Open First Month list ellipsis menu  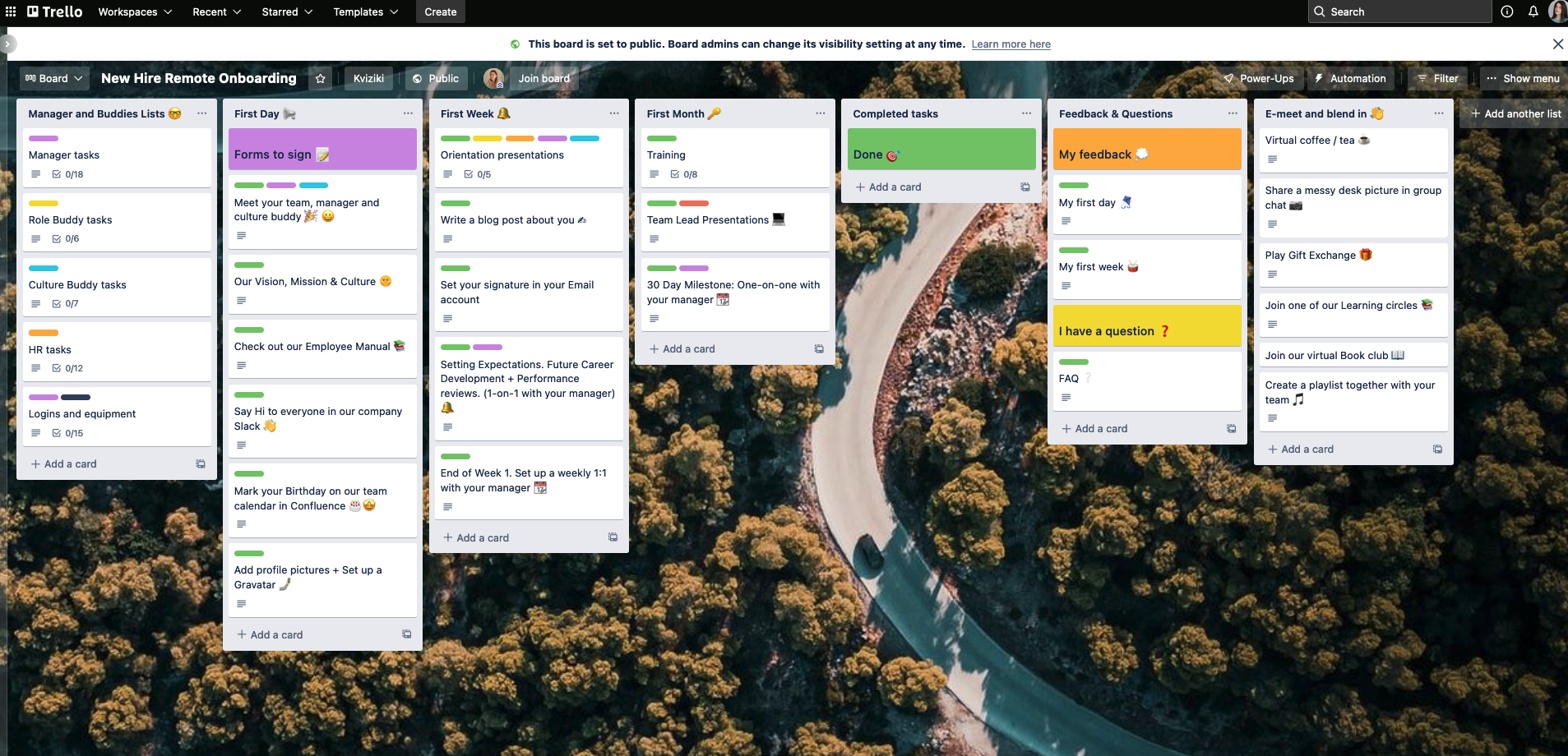(821, 113)
